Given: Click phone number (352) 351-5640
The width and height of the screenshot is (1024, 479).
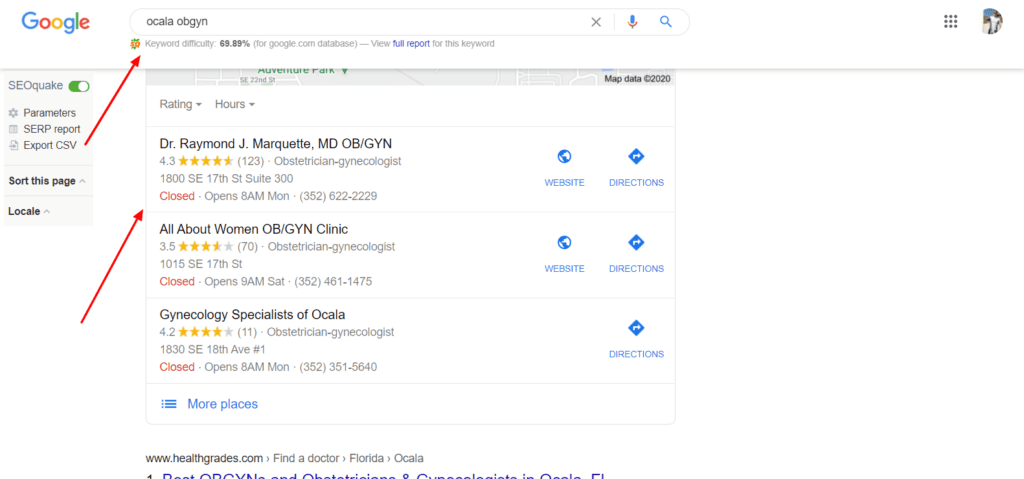Looking at the screenshot, I should [338, 367].
